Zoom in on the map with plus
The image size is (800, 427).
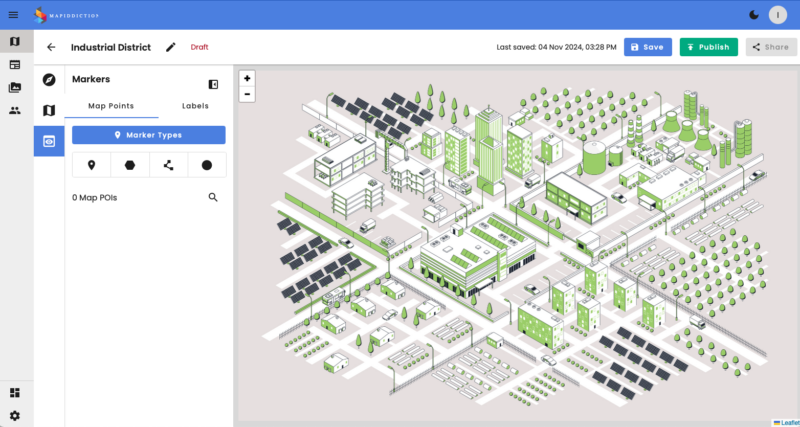(x=247, y=78)
